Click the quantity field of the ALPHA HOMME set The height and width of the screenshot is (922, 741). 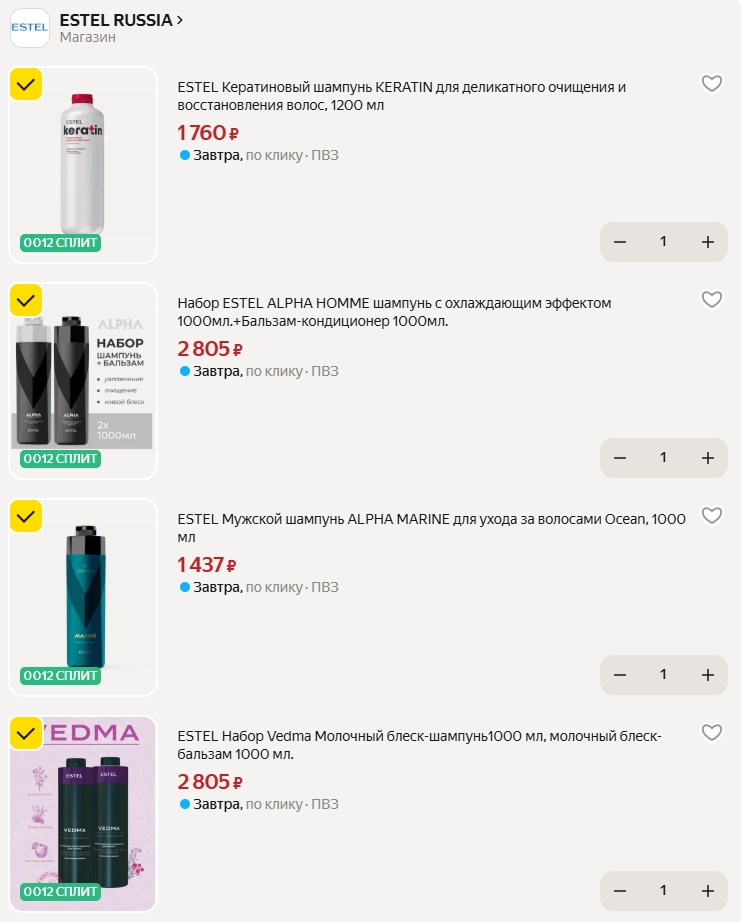tap(663, 458)
